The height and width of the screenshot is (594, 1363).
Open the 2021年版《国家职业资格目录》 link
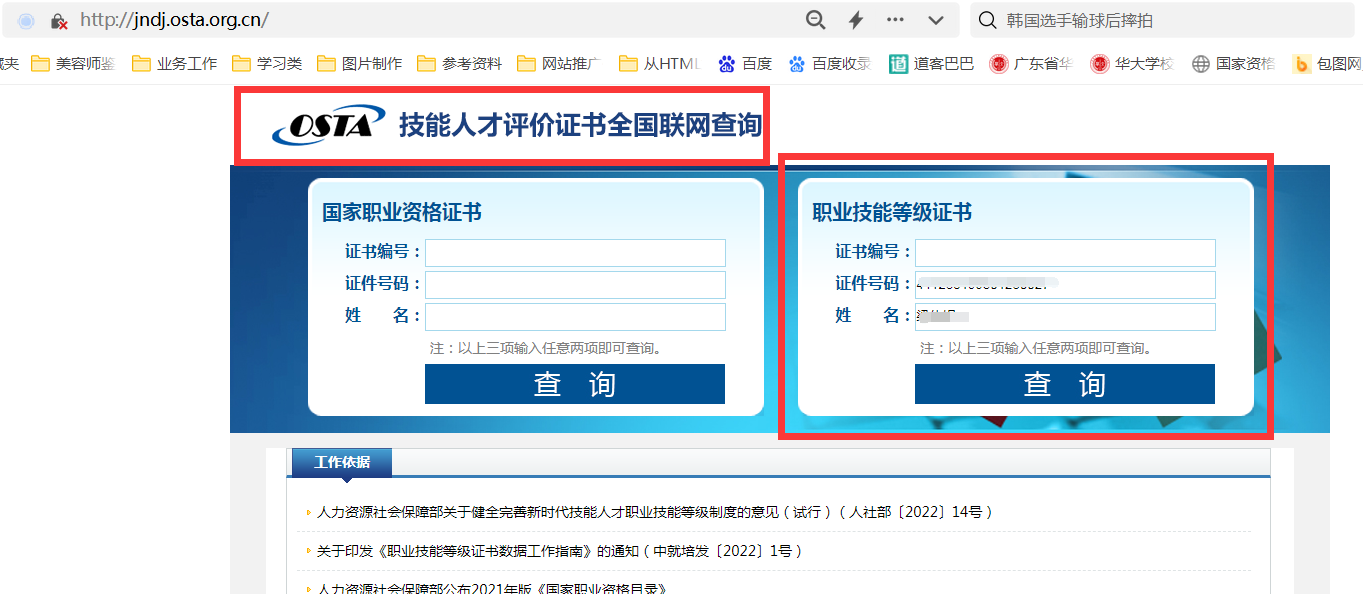click(491, 588)
